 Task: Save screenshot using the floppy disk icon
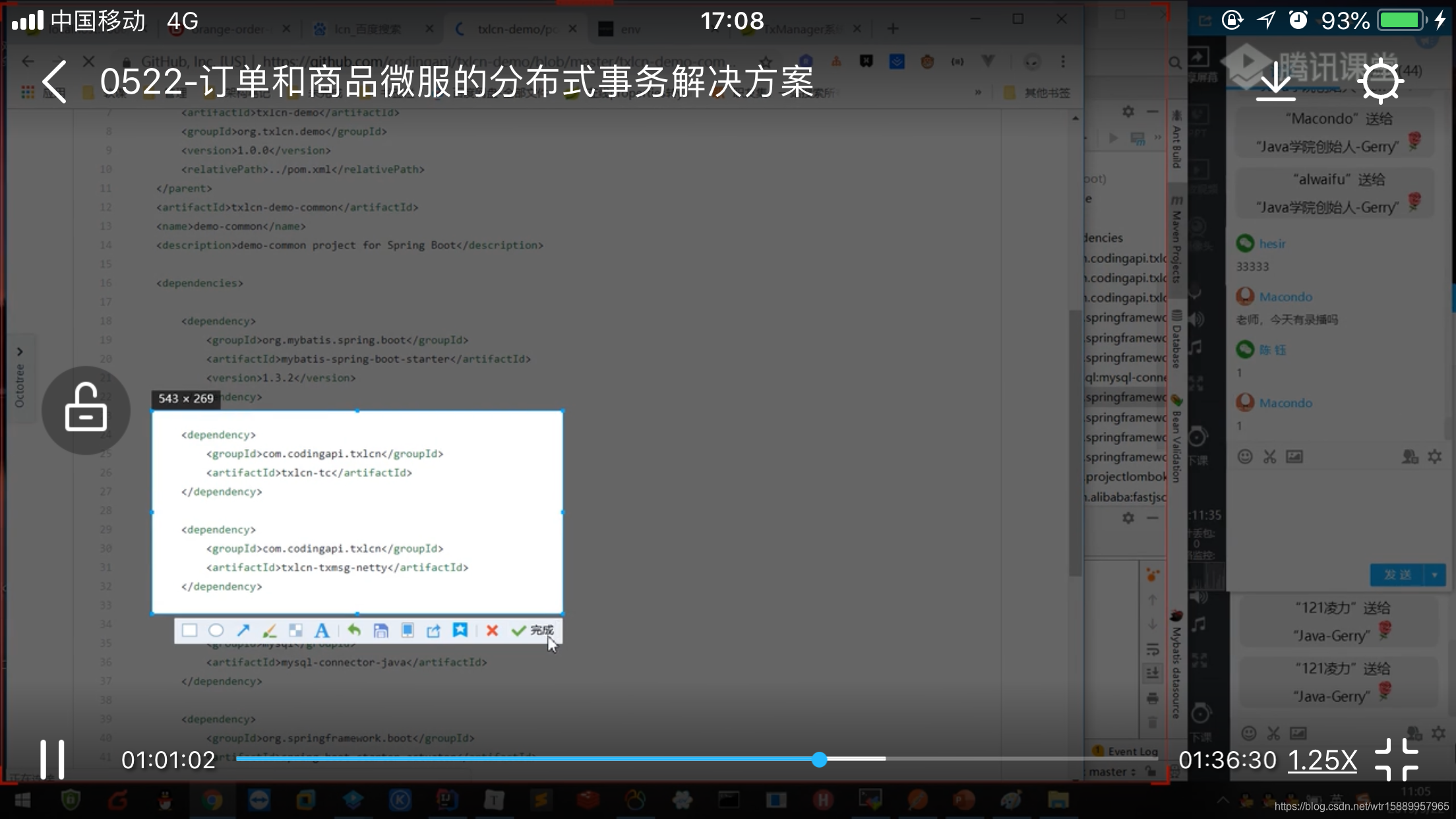(x=380, y=630)
